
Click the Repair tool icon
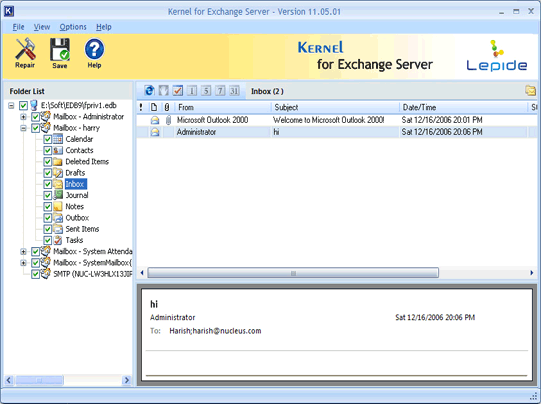click(25, 49)
